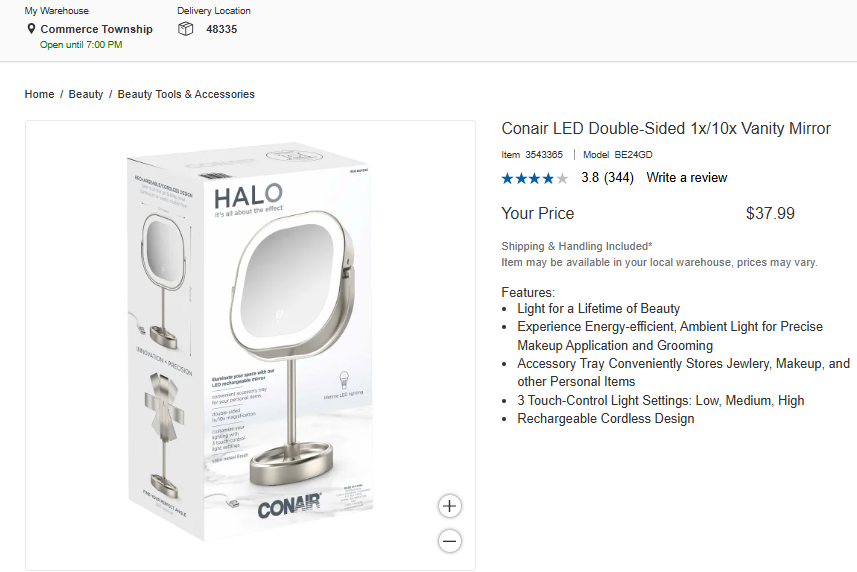Change delivery ZIP code 48335

coord(222,29)
